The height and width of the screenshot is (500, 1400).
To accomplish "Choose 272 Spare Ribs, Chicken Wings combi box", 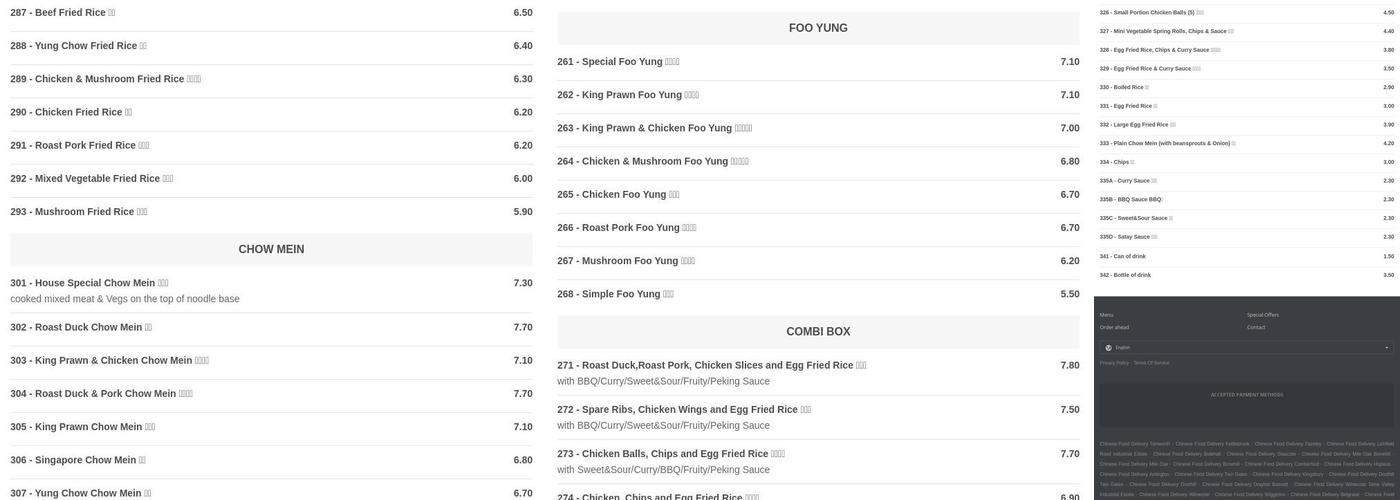I will pyautogui.click(x=678, y=409).
